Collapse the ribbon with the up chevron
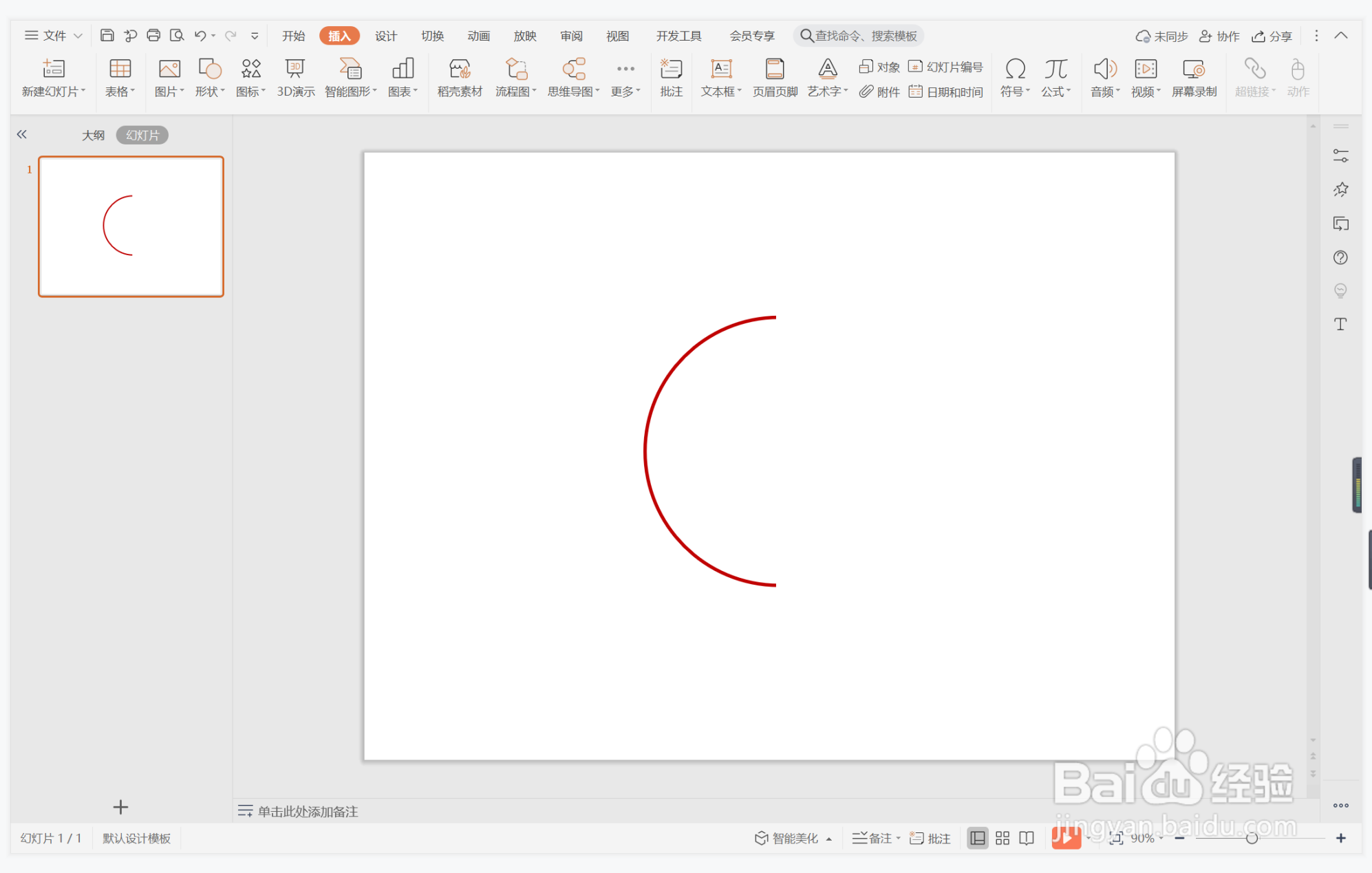1372x873 pixels. point(1341,36)
